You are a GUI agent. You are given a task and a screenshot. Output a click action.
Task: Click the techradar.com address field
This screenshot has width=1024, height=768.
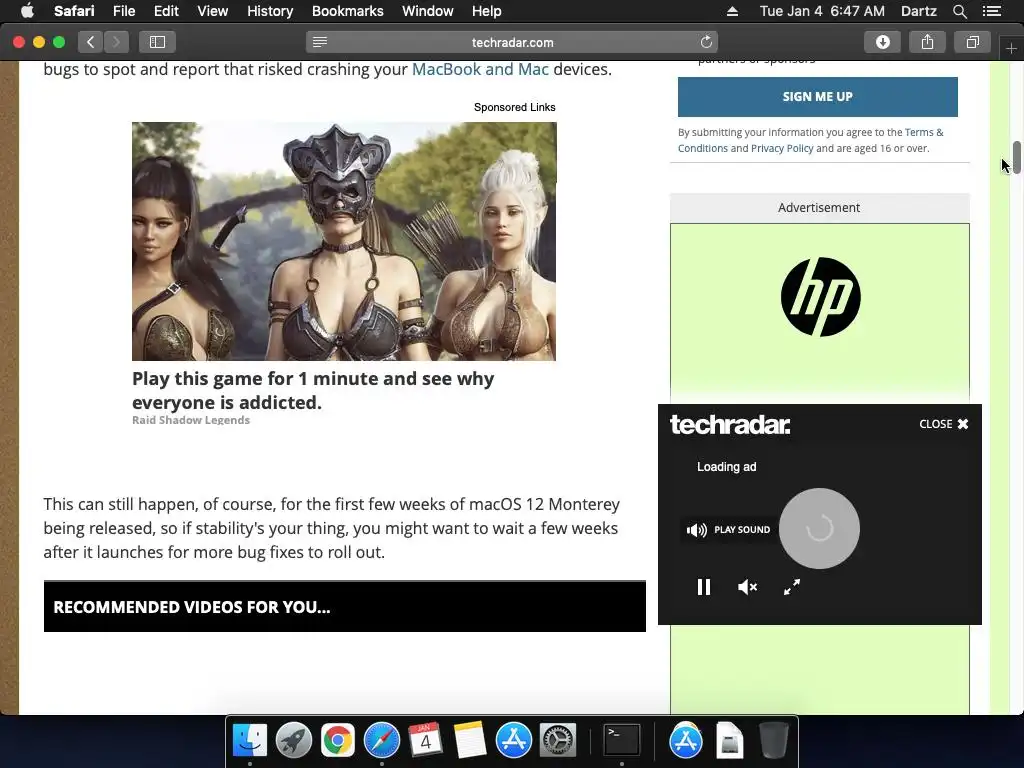click(x=512, y=42)
